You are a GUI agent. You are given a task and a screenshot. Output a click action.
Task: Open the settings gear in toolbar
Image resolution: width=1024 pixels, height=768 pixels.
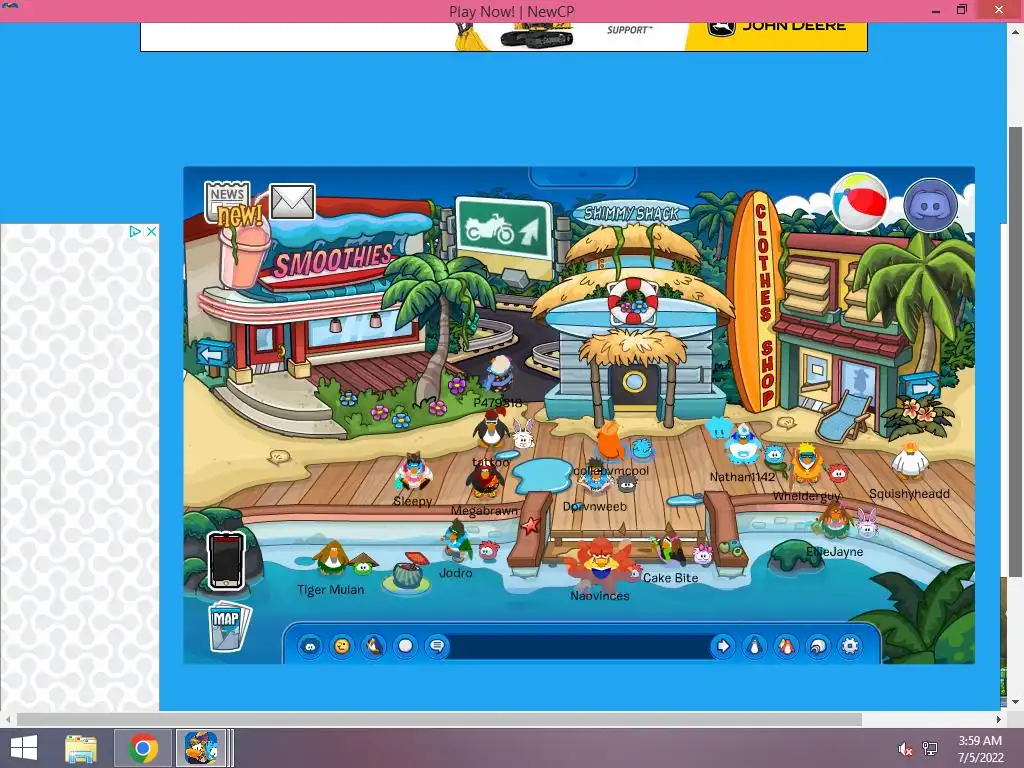coord(850,647)
